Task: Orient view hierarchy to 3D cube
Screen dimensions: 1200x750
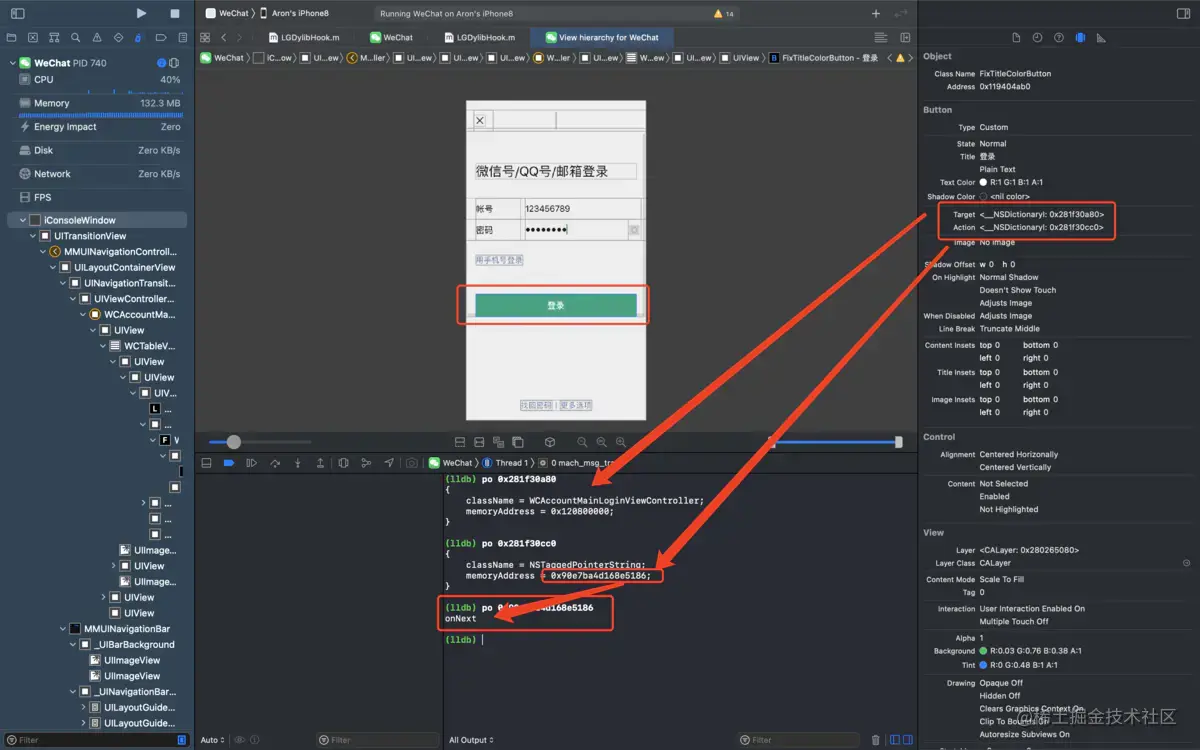Action: (x=550, y=442)
